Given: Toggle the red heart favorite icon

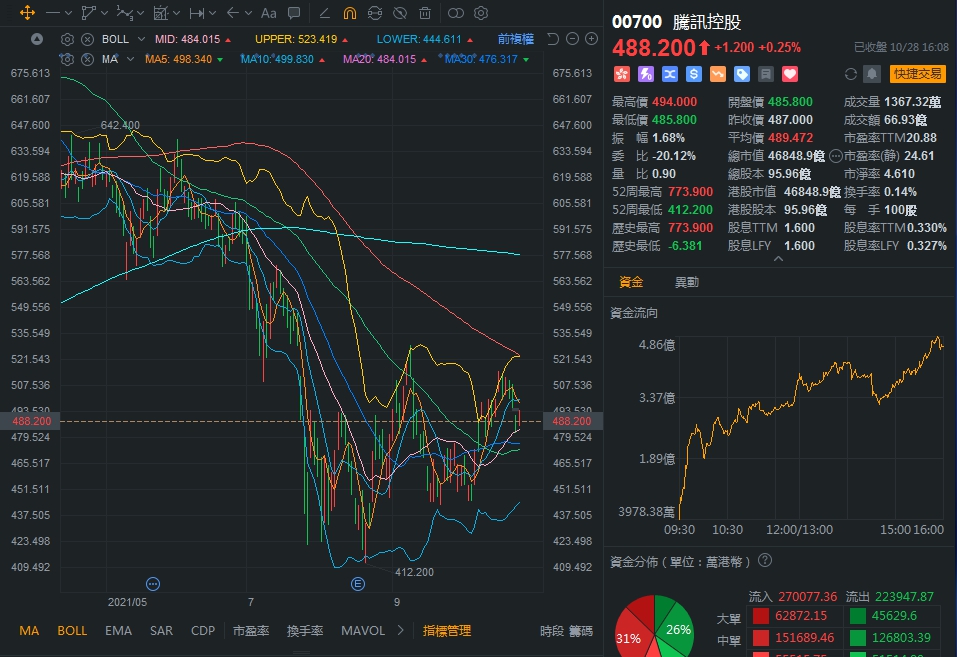Looking at the screenshot, I should click(790, 74).
